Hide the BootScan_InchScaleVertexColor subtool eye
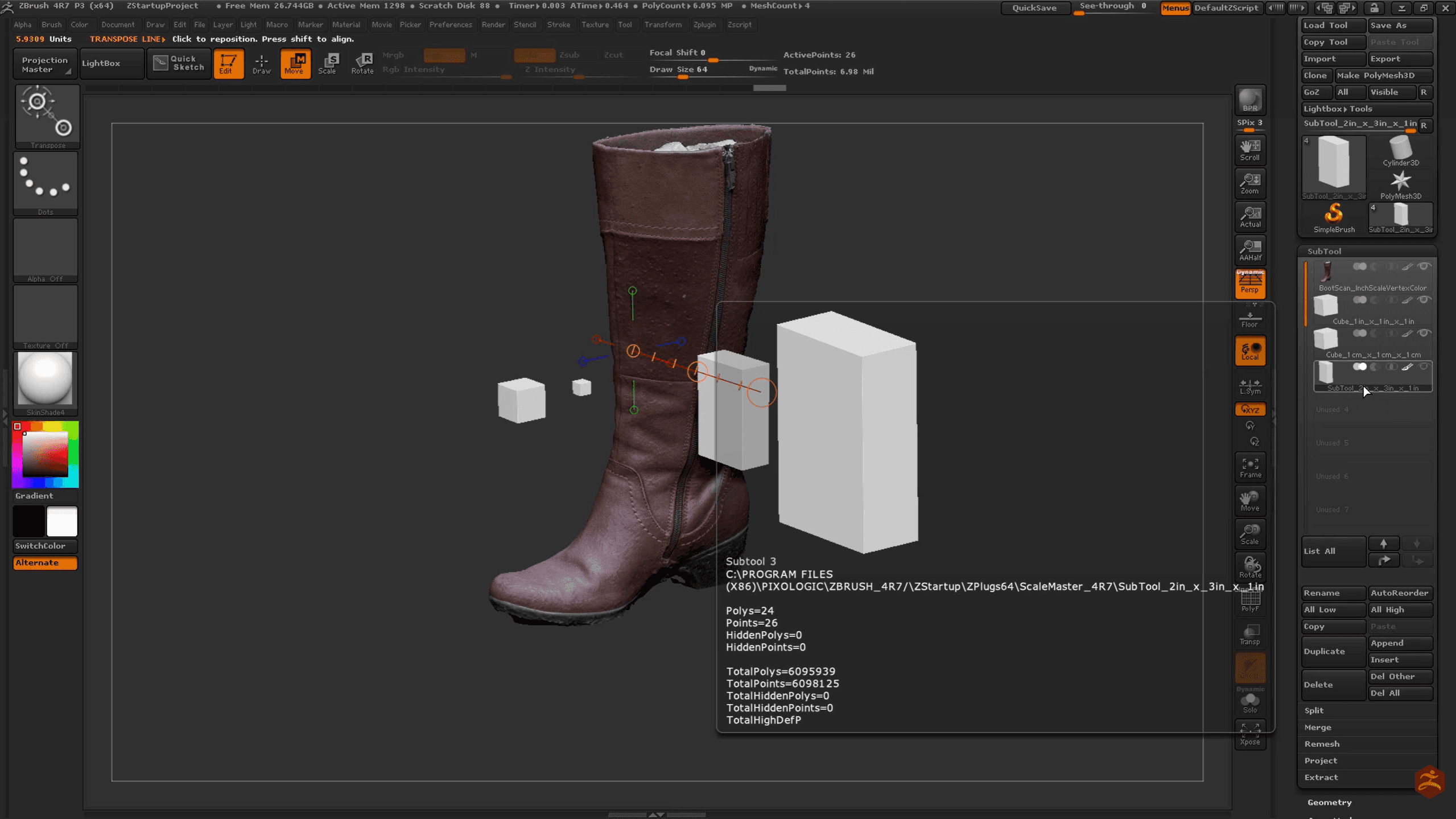 pos(1424,266)
